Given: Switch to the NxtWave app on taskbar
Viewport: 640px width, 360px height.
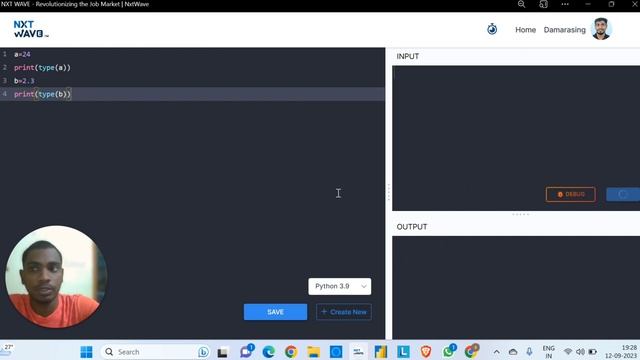Looking at the screenshot, I should 358,351.
